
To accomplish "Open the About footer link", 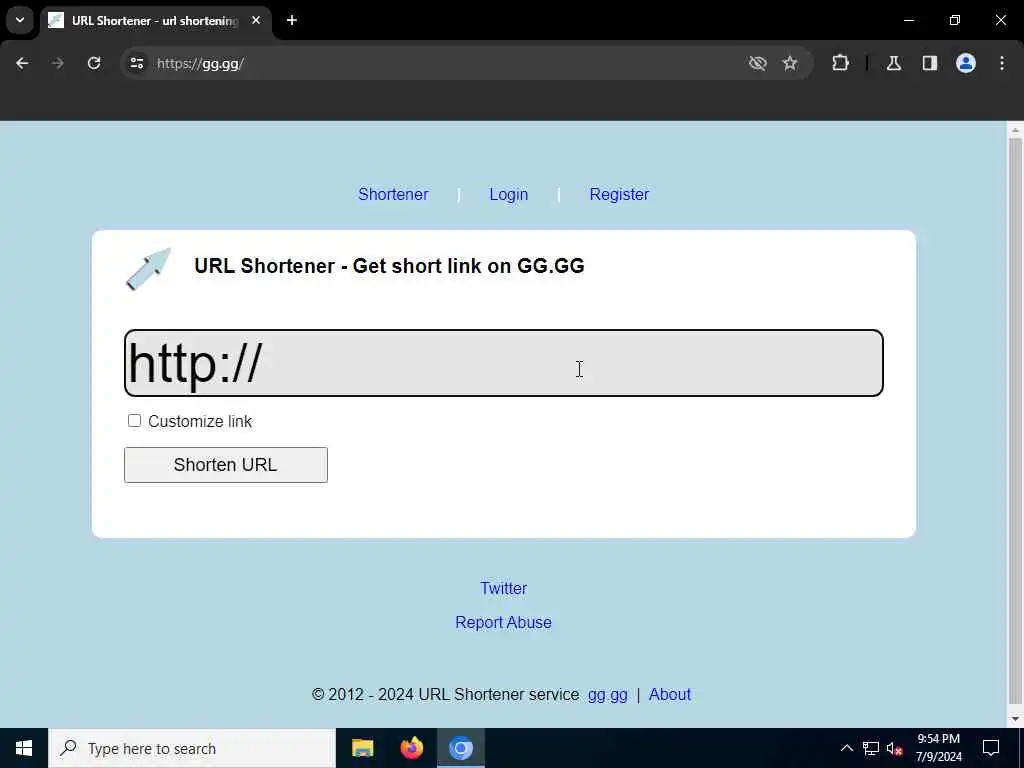I will point(669,694).
